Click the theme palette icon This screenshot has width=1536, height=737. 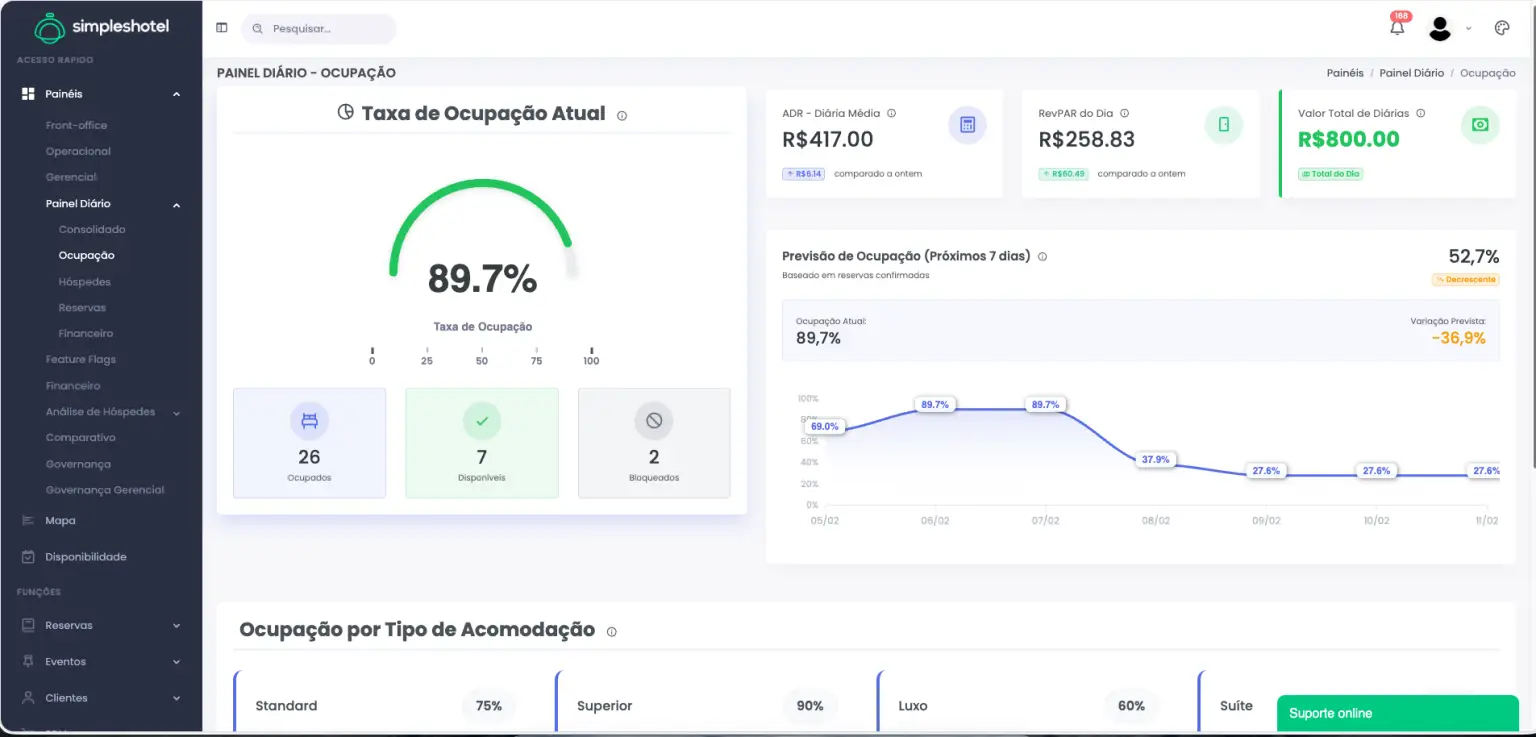[1501, 27]
